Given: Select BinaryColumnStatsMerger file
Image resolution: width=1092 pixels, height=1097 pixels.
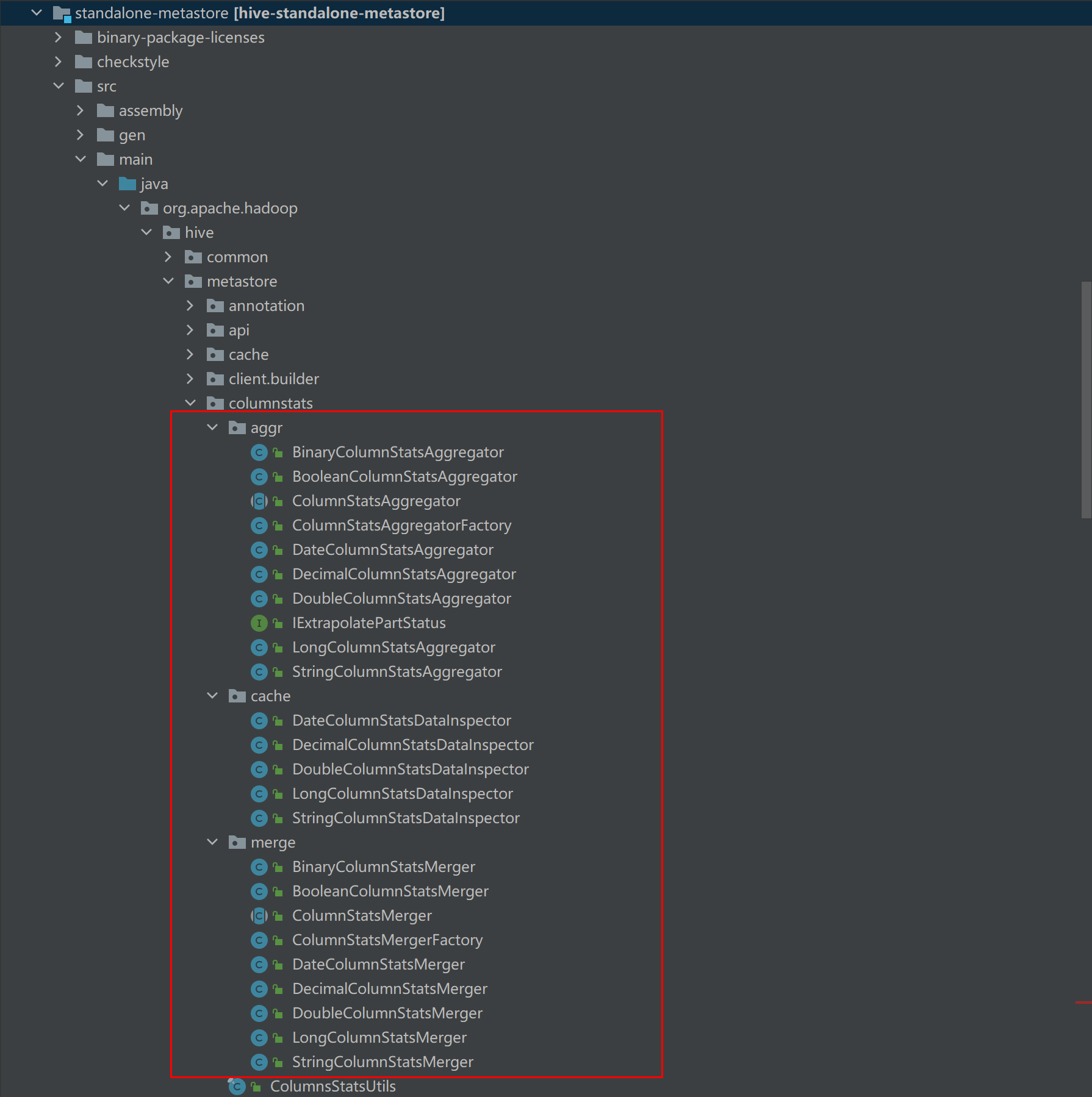Looking at the screenshot, I should [x=384, y=867].
